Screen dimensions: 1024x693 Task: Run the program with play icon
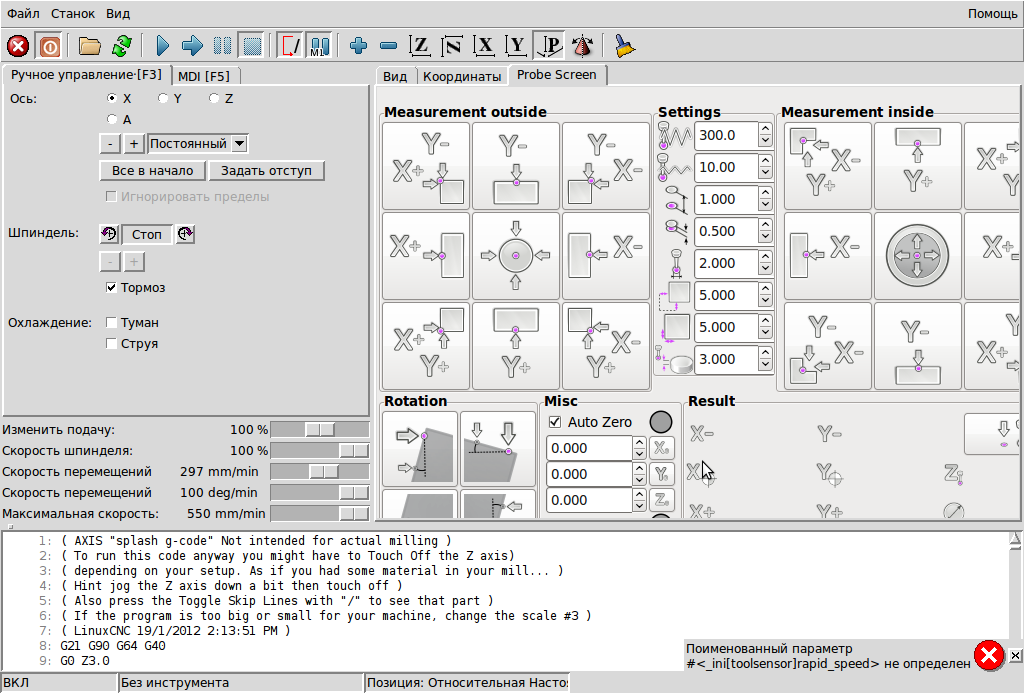(x=163, y=46)
